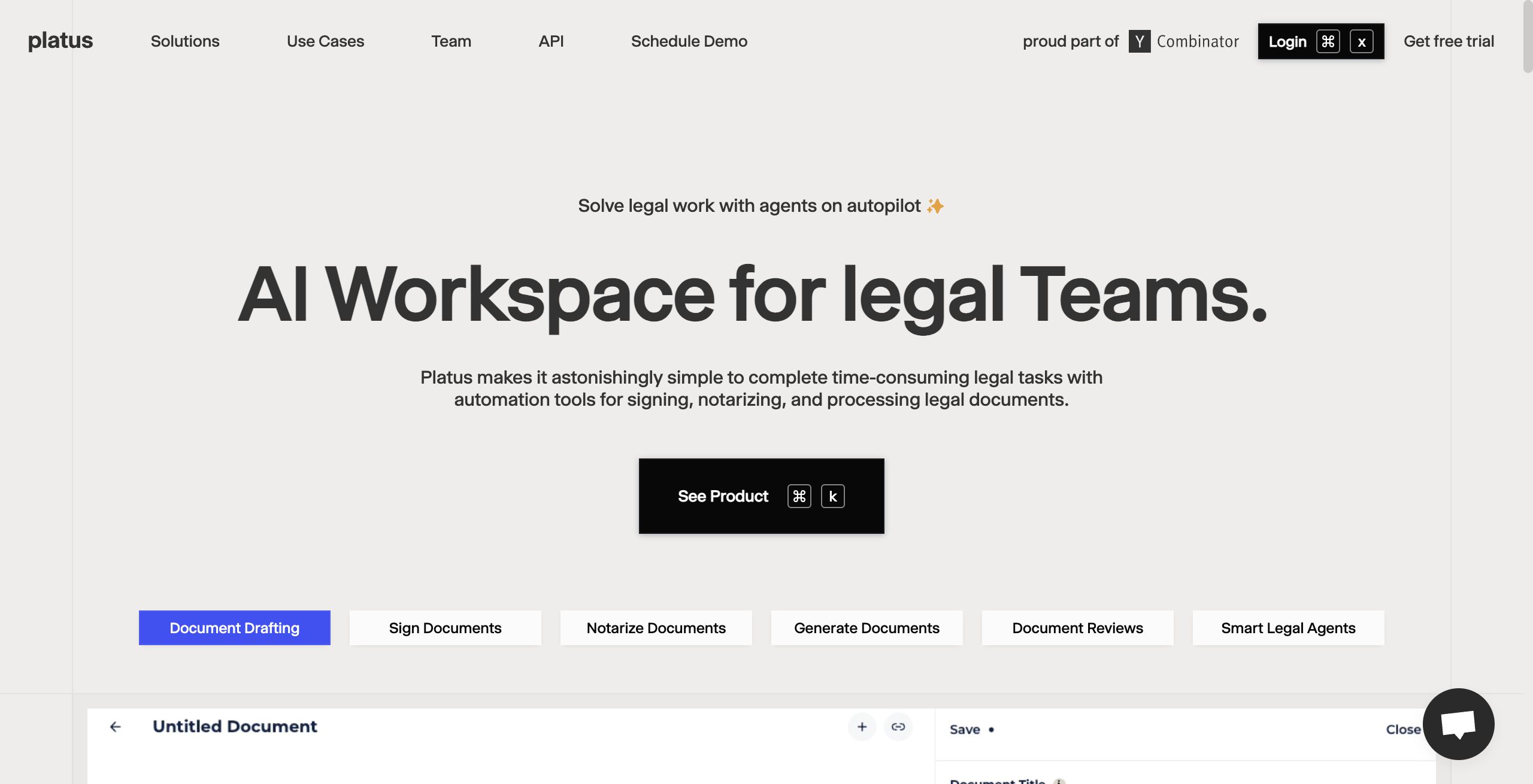The height and width of the screenshot is (784, 1533).
Task: Click Get free trial link
Action: 1449,41
